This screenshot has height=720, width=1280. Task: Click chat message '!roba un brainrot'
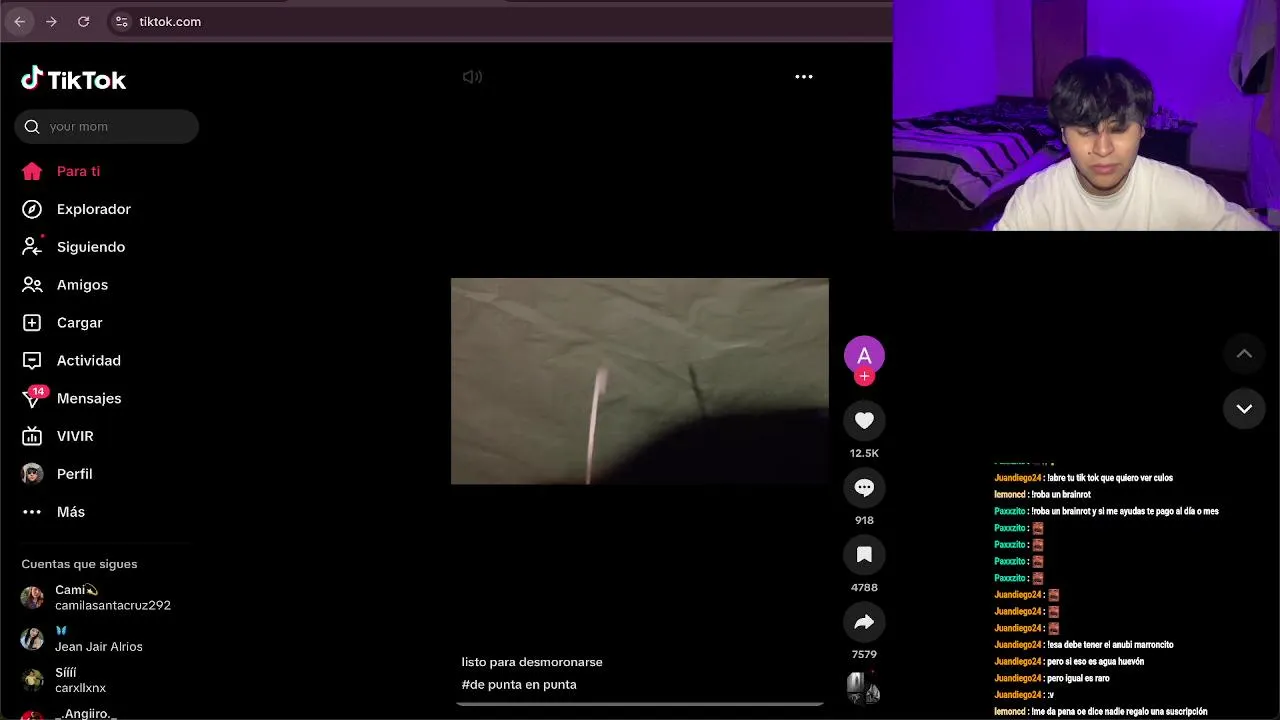[1060, 494]
